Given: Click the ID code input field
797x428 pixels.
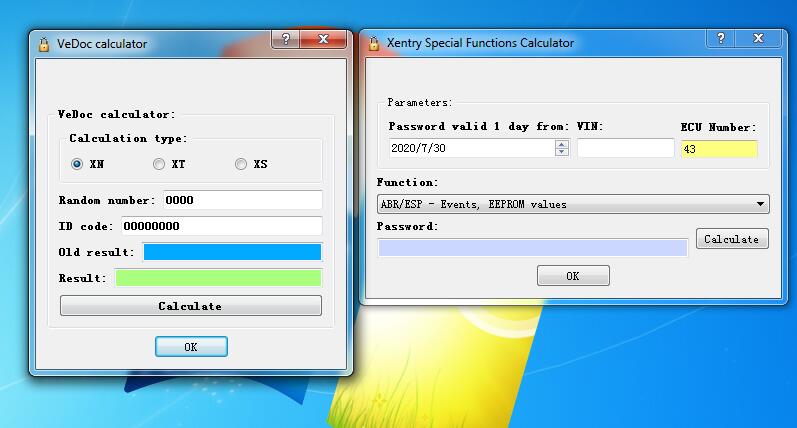Looking at the screenshot, I should click(x=222, y=226).
